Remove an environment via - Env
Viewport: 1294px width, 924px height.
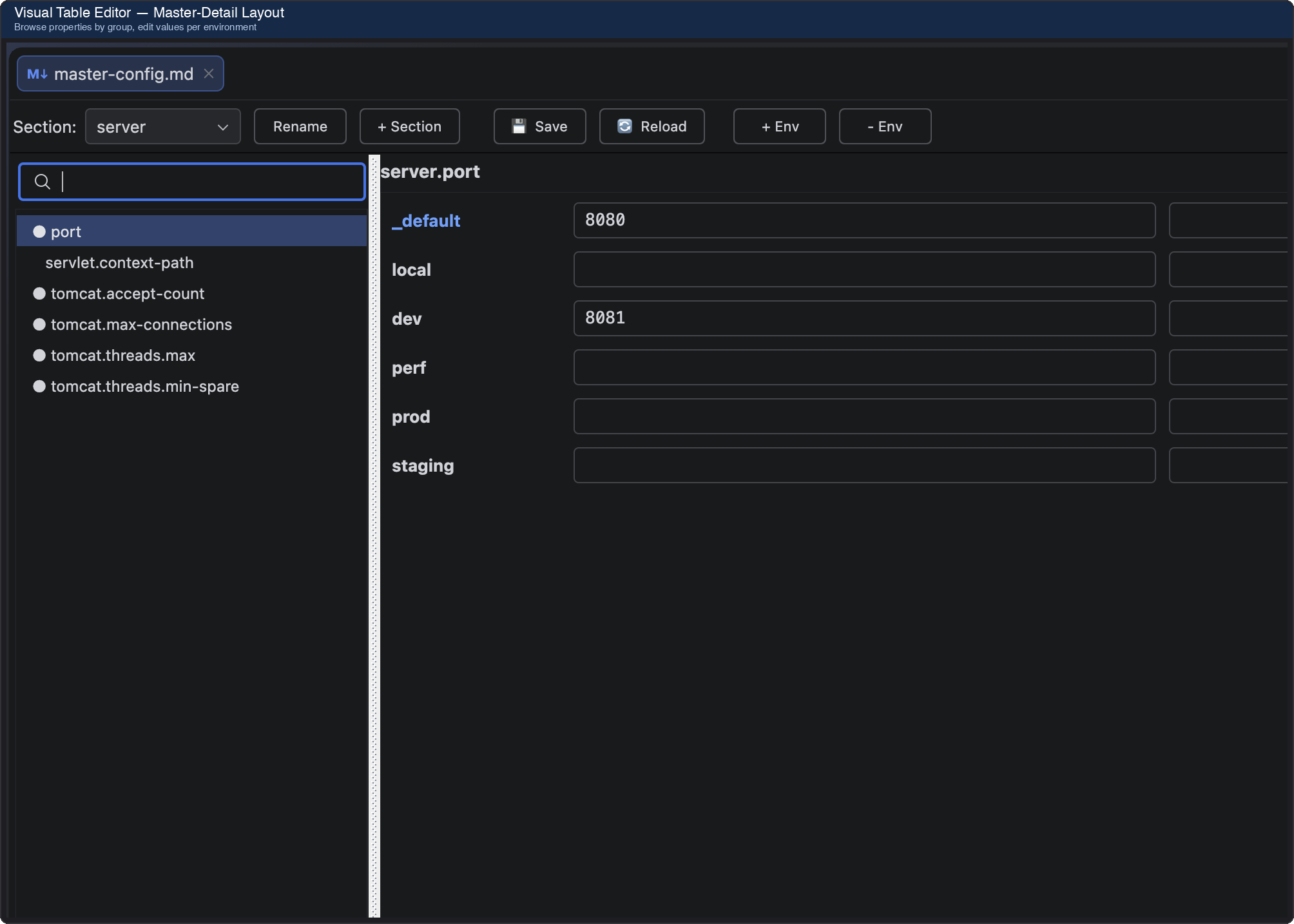pos(884,126)
